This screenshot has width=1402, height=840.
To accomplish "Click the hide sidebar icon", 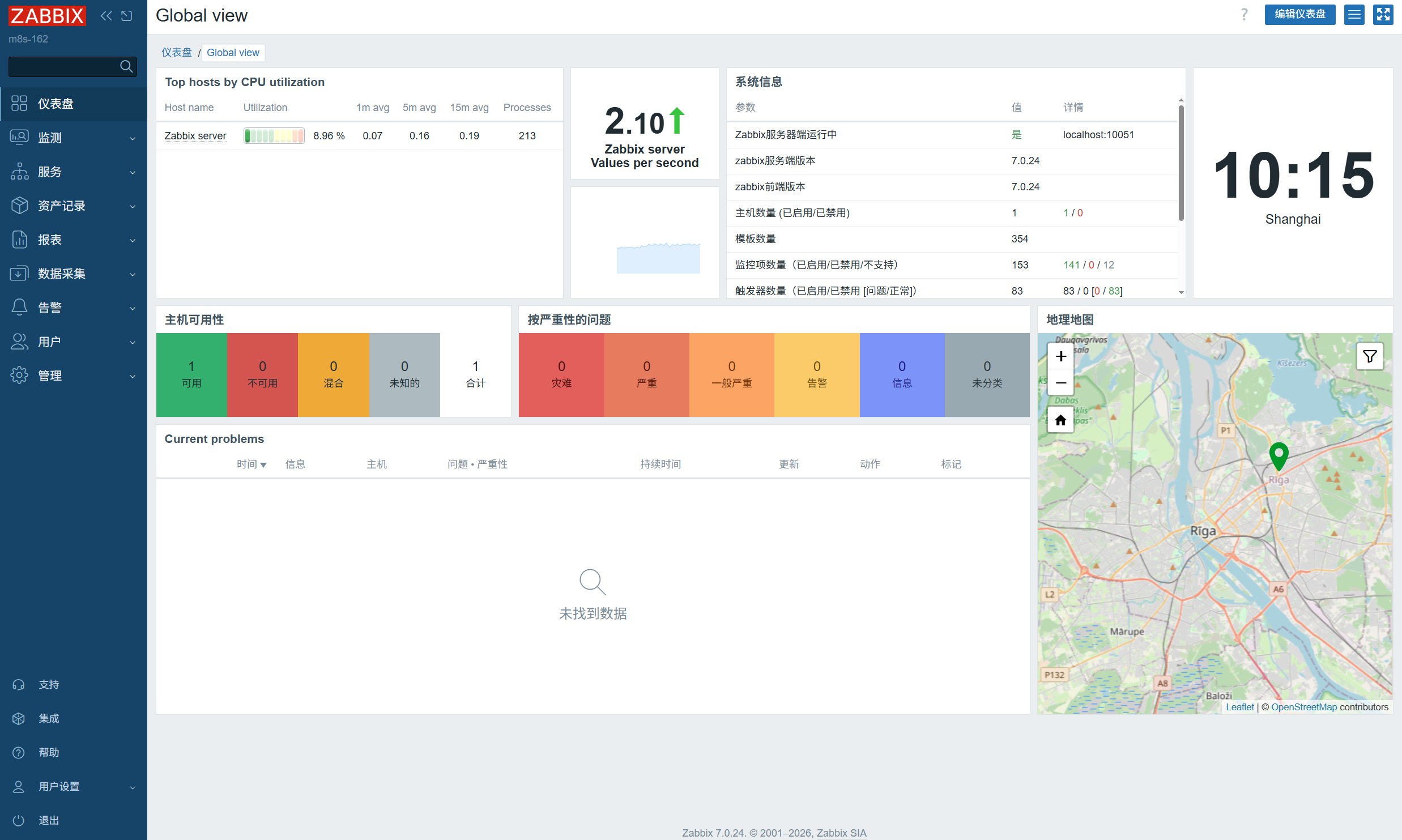I will 127,16.
